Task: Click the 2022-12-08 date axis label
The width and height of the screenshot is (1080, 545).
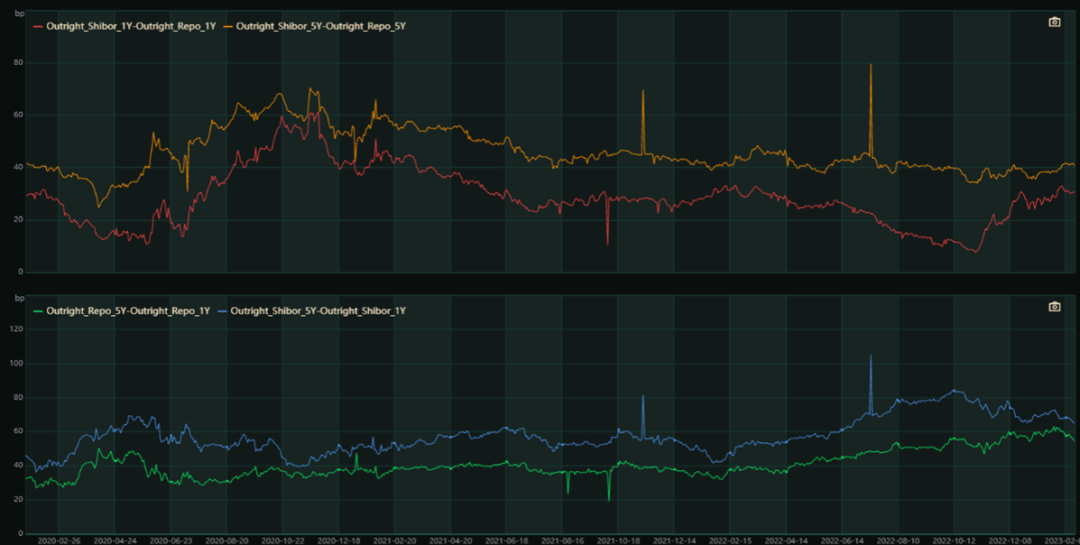Action: pyautogui.click(x=1010, y=541)
